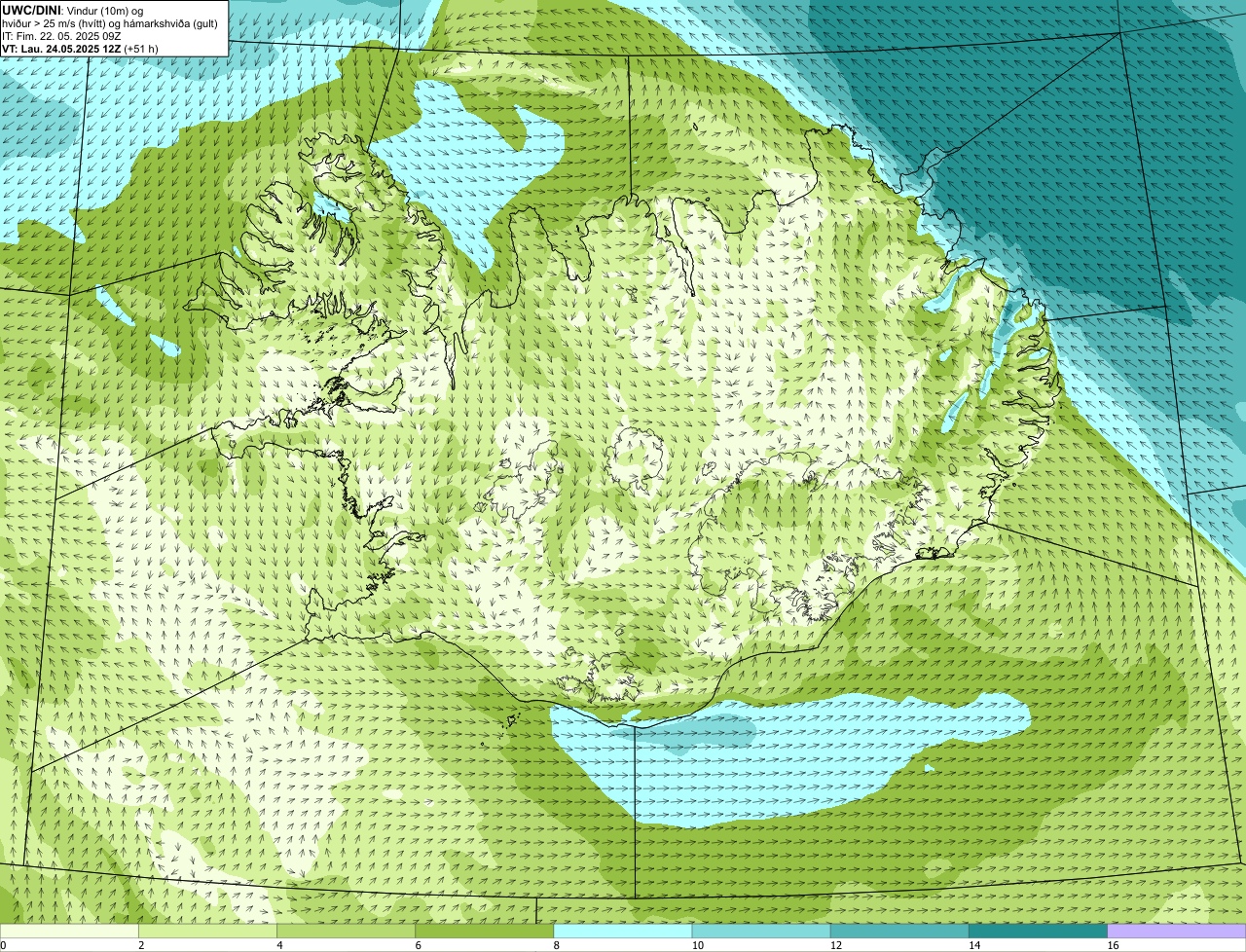Click the 4–6 m/s green legend swatch
1246x952 pixels.
click(346, 931)
